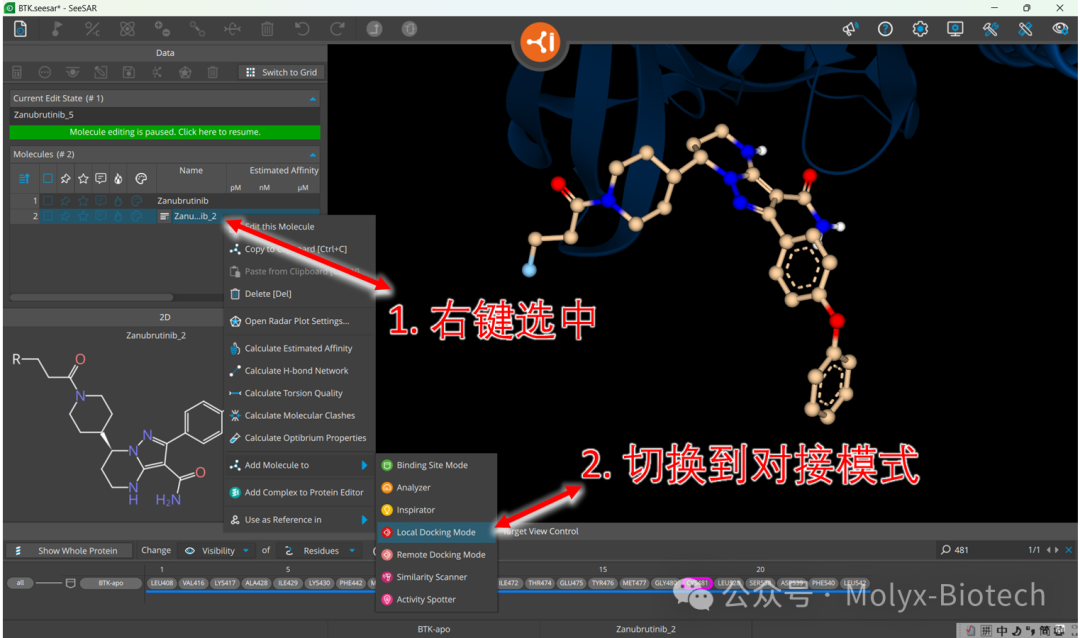Click the undo arrow in top toolbar
1080x638 pixels.
click(x=302, y=29)
